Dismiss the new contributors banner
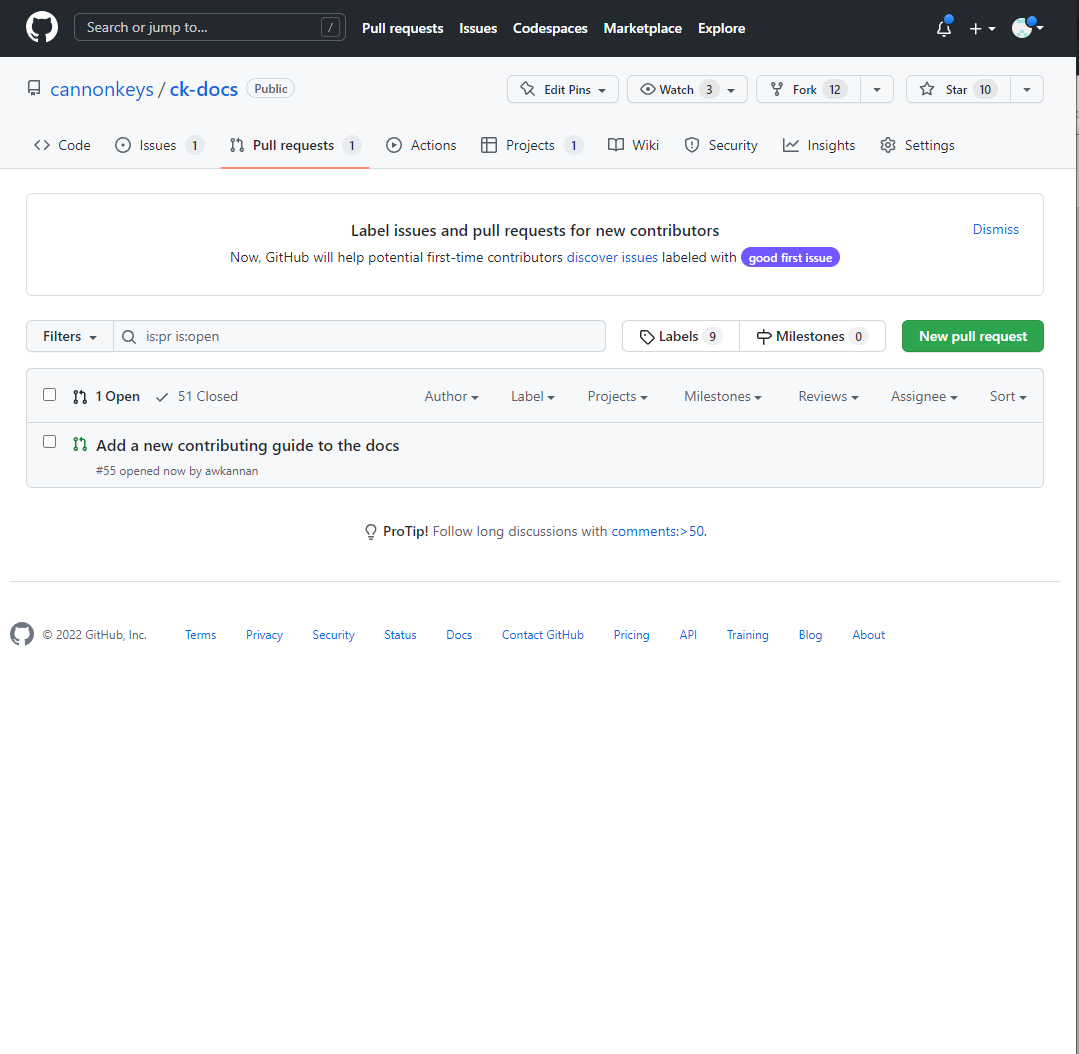This screenshot has width=1079, height=1054. coord(995,230)
